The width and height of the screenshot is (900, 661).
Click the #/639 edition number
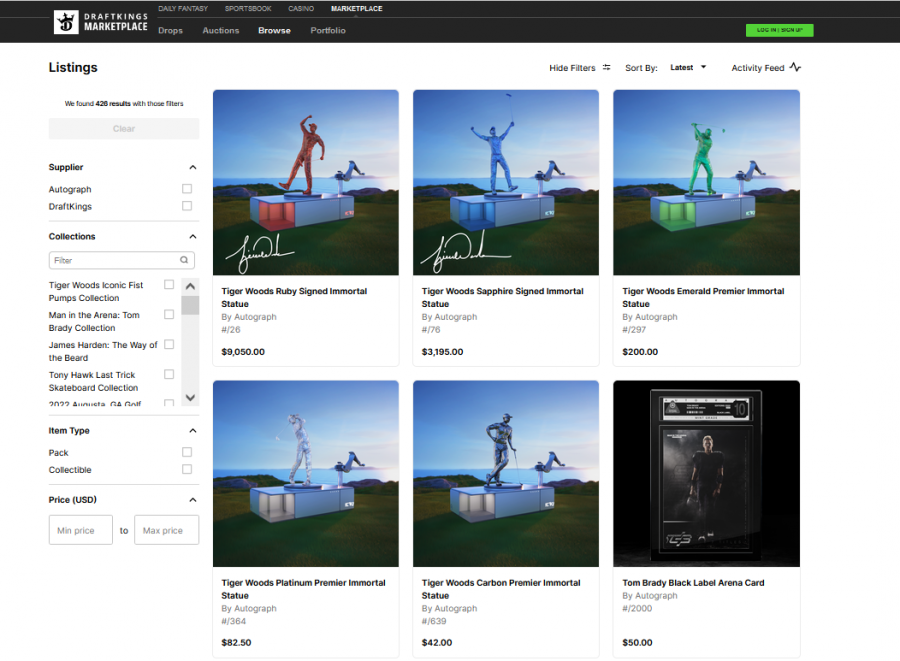click(434, 621)
